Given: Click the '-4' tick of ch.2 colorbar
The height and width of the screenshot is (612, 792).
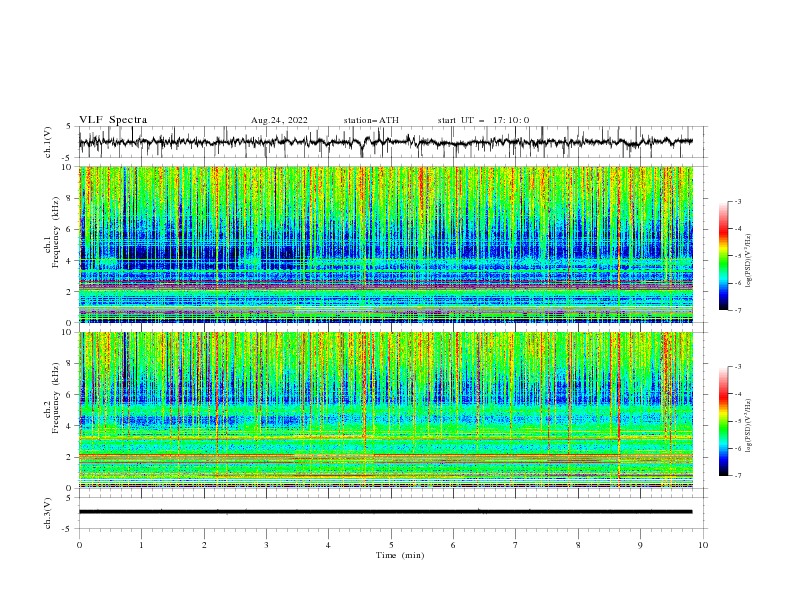Looking at the screenshot, I should 737,394.
